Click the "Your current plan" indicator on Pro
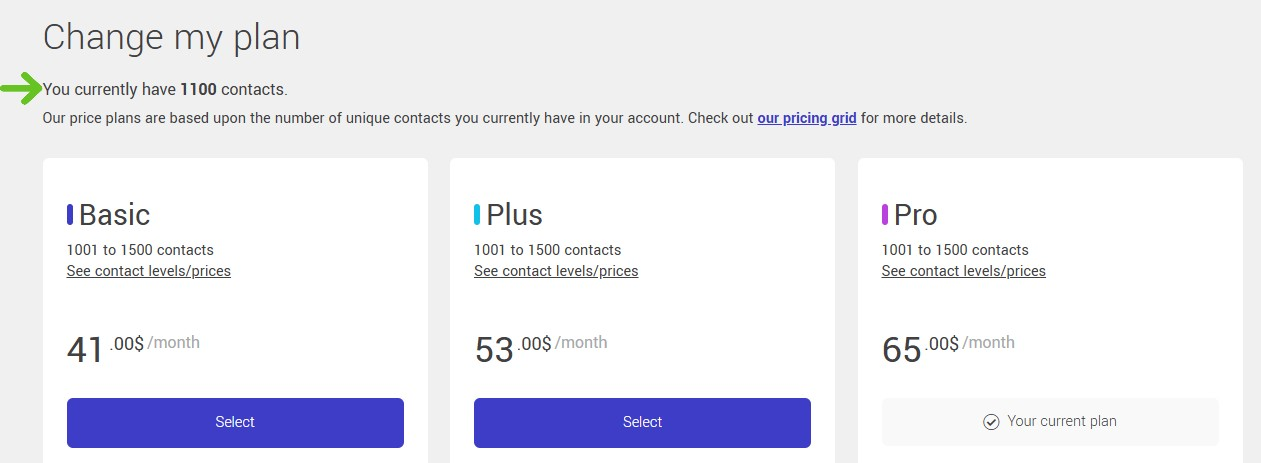The image size is (1261, 463). pyautogui.click(x=1050, y=422)
